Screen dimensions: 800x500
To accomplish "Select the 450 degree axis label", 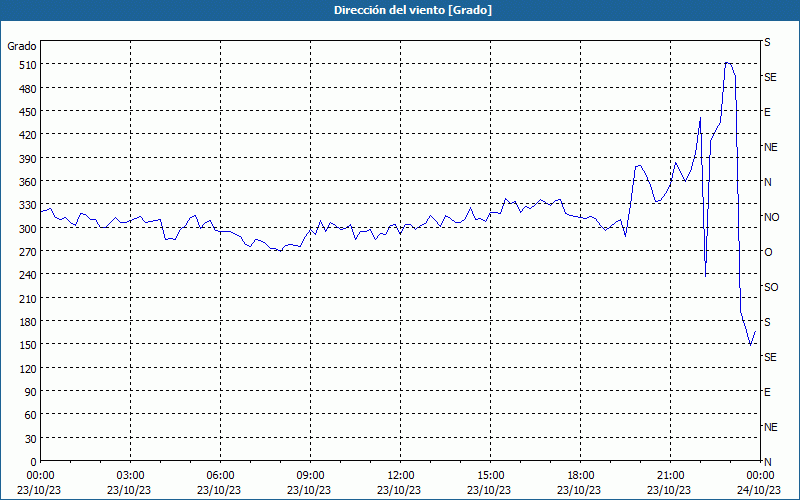I will [28, 112].
